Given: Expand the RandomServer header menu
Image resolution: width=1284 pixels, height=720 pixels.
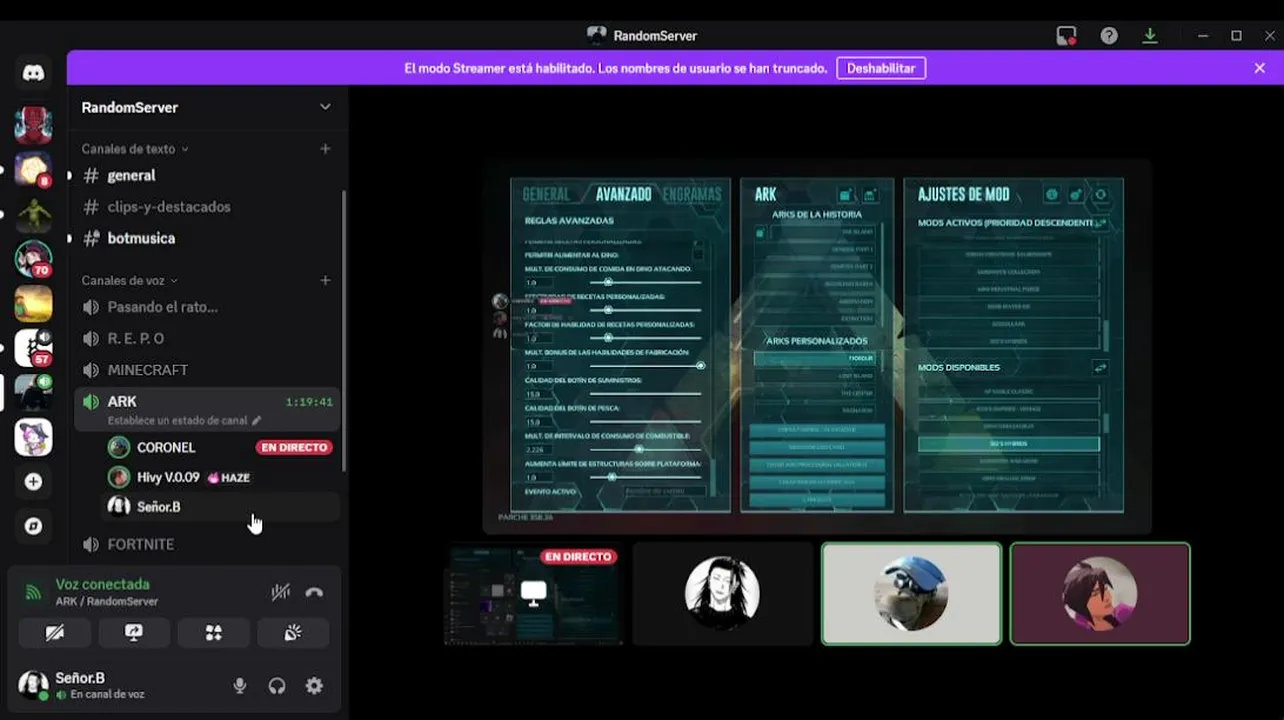Looking at the screenshot, I should (325, 107).
